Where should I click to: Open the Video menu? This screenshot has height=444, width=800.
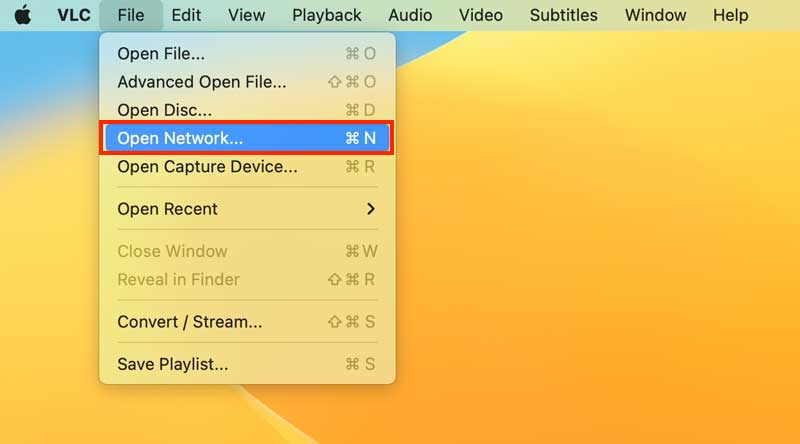[481, 15]
